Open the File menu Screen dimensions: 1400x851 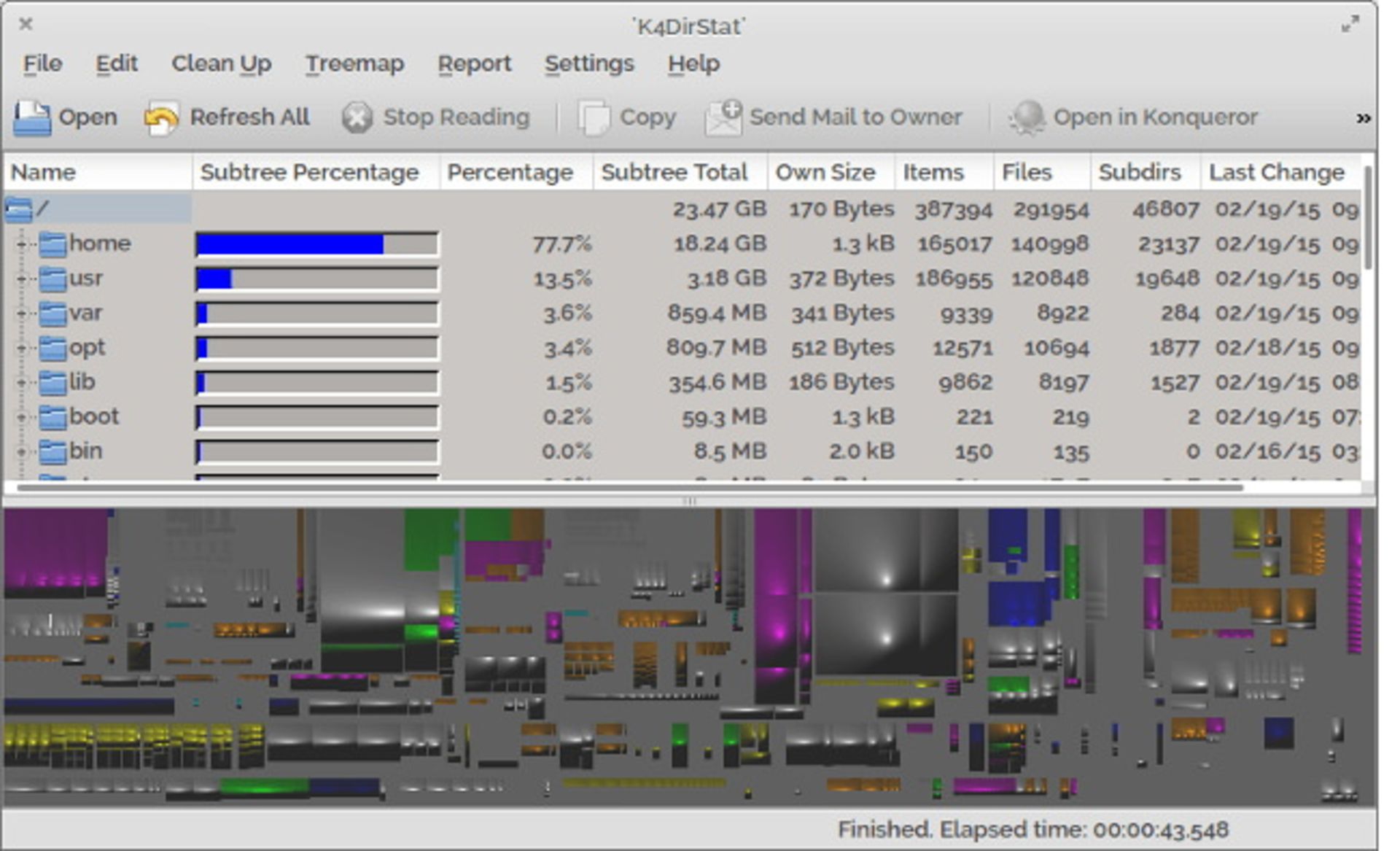pyautogui.click(x=42, y=64)
